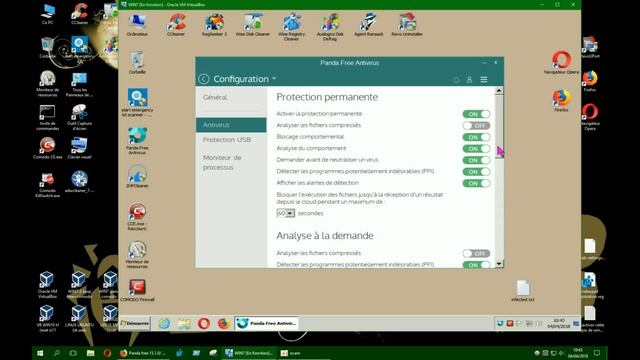Screen dimensions: 640x360
Task: Expand the Configuration title dropdown arrow
Action: pos(274,78)
